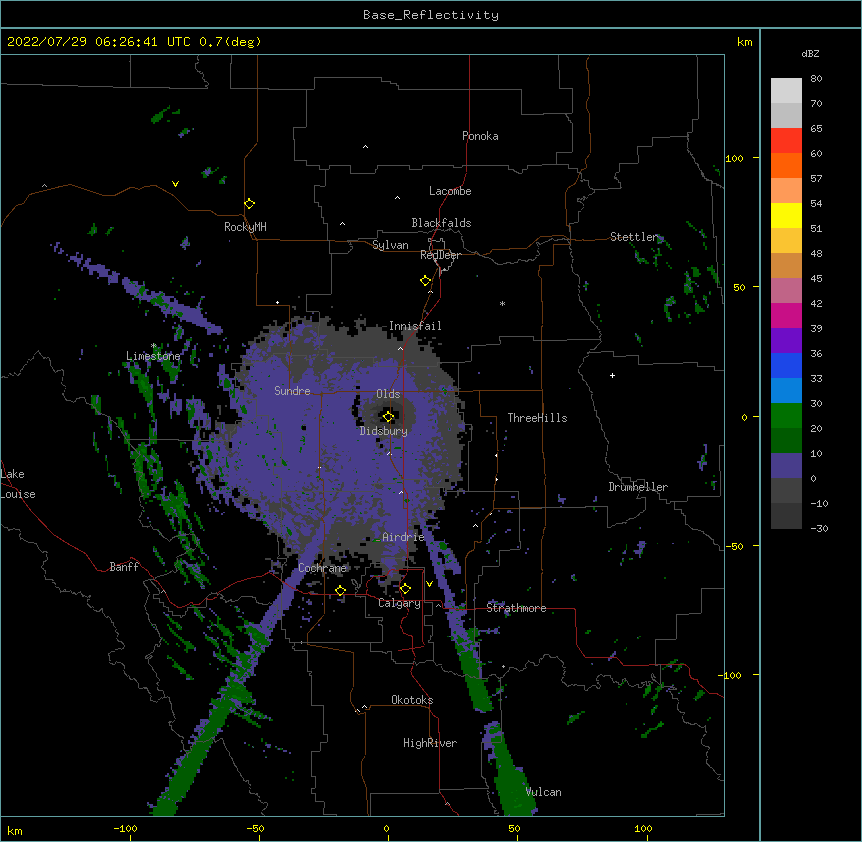862x842 pixels.
Task: Click the Calgary city label
Action: point(400,603)
